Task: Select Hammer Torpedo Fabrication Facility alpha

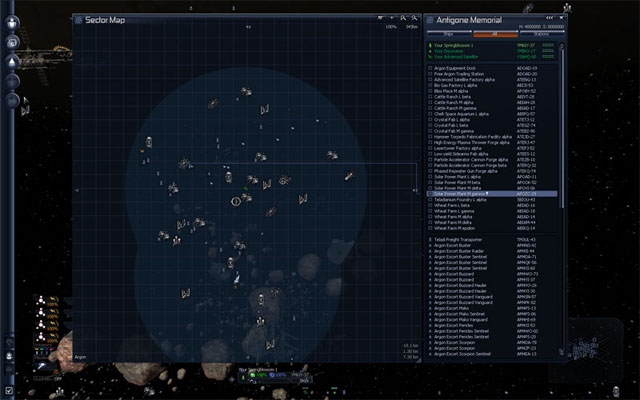Action: tap(492, 137)
